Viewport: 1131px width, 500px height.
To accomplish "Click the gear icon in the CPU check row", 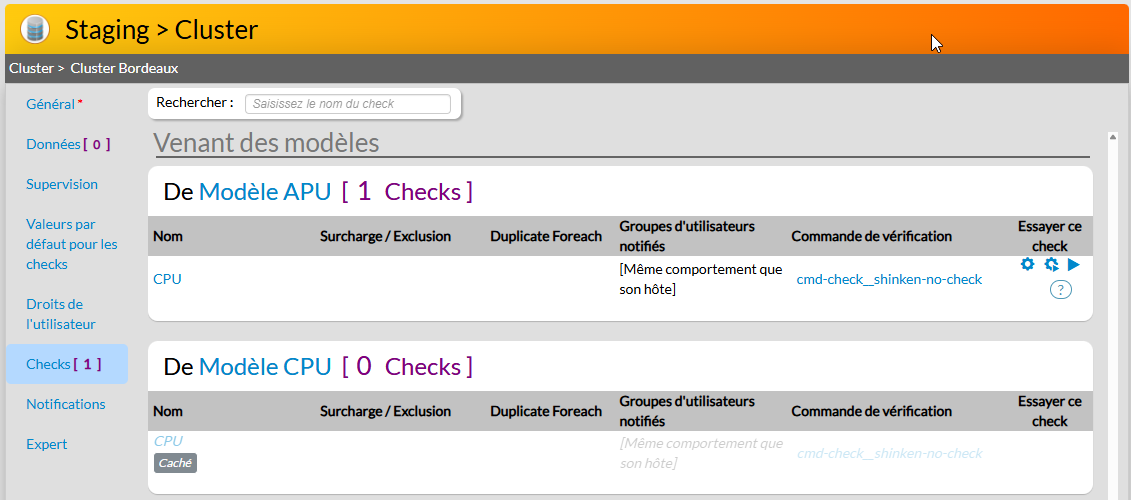I will tap(1027, 265).
